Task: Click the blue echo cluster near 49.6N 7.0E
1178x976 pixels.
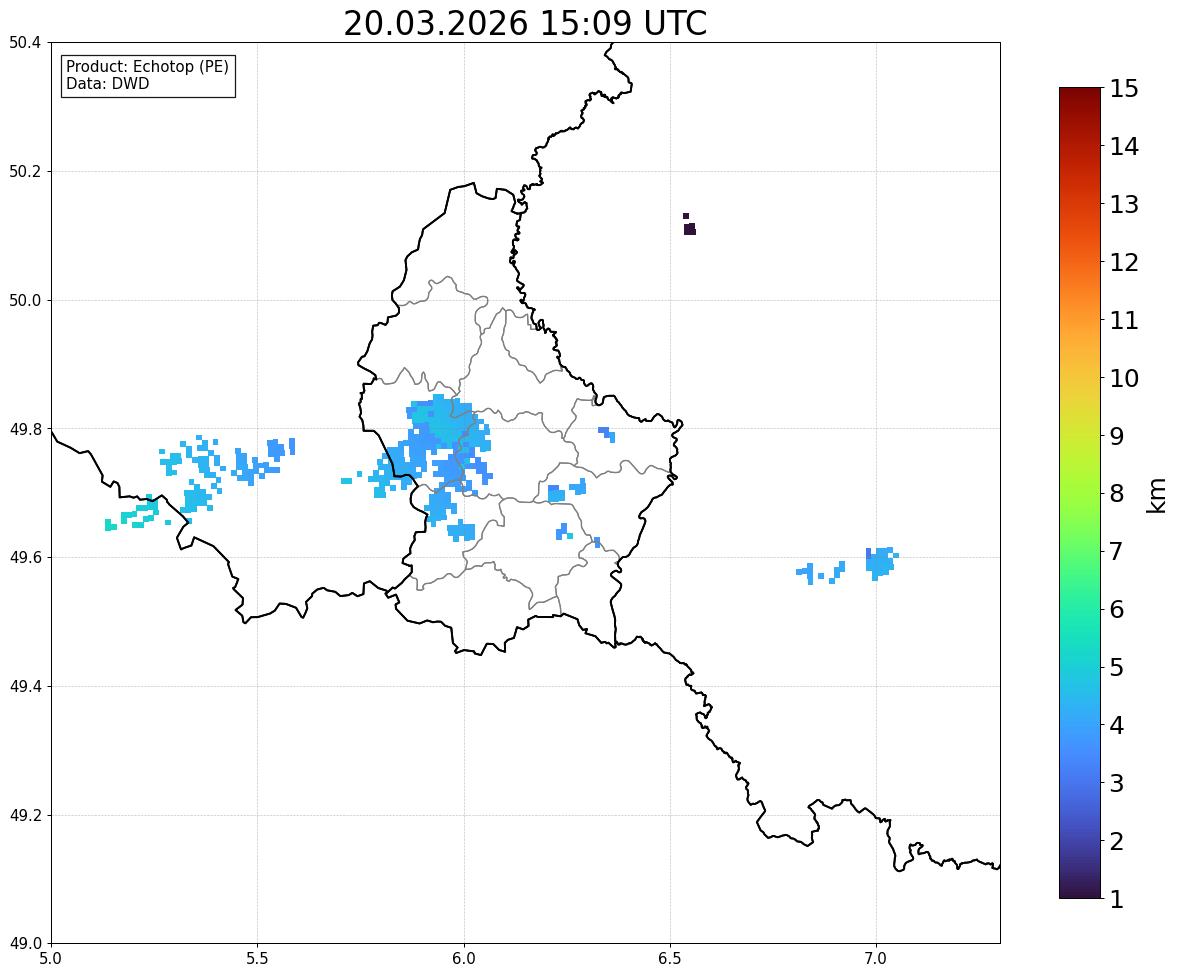Action: [x=881, y=563]
